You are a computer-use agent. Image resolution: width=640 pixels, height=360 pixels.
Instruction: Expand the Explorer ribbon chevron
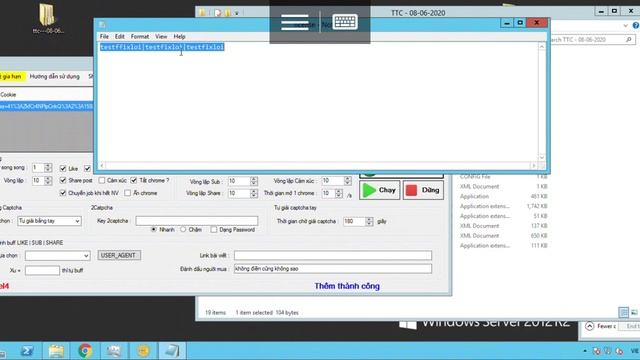pyautogui.click(x=625, y=25)
